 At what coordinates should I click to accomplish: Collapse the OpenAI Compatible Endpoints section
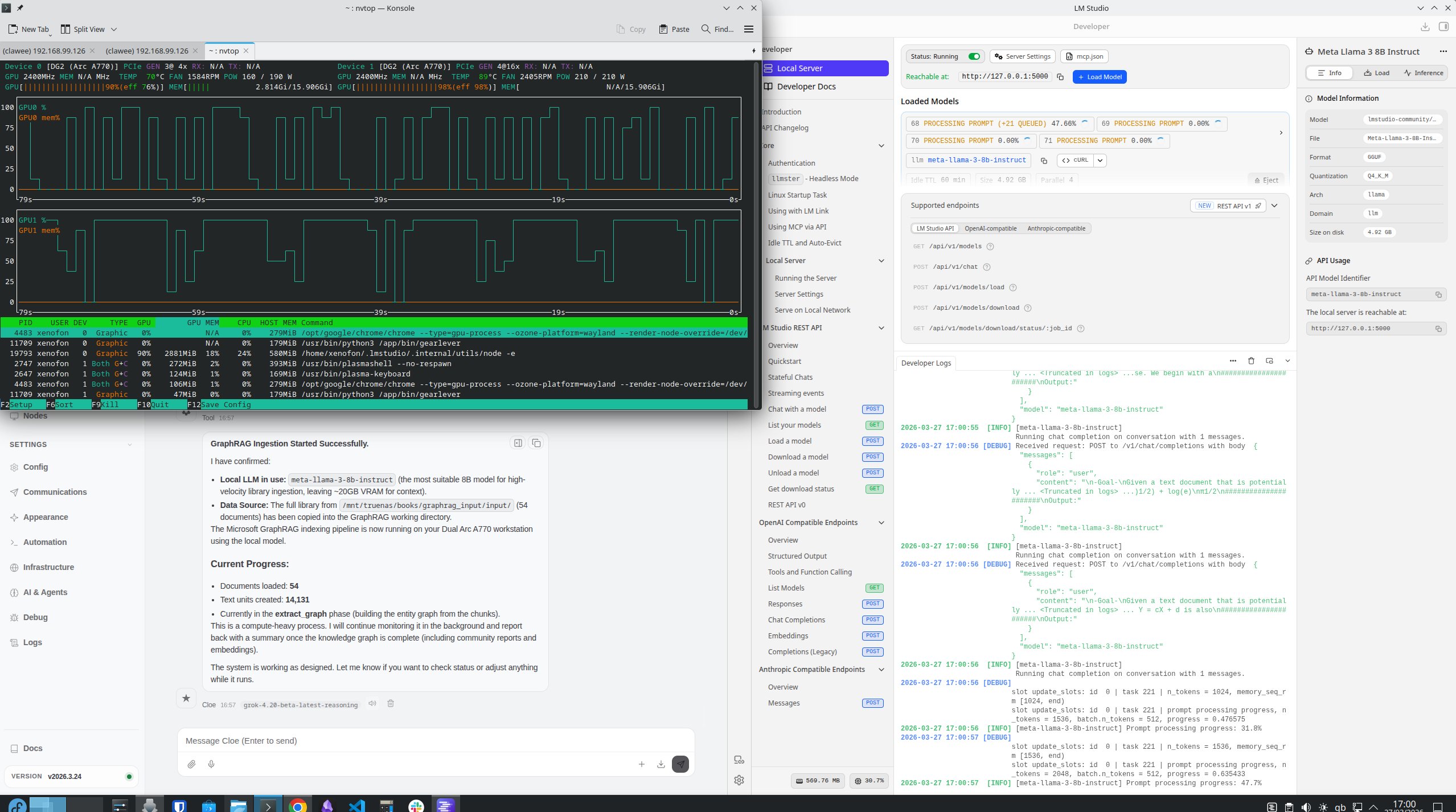coord(881,523)
